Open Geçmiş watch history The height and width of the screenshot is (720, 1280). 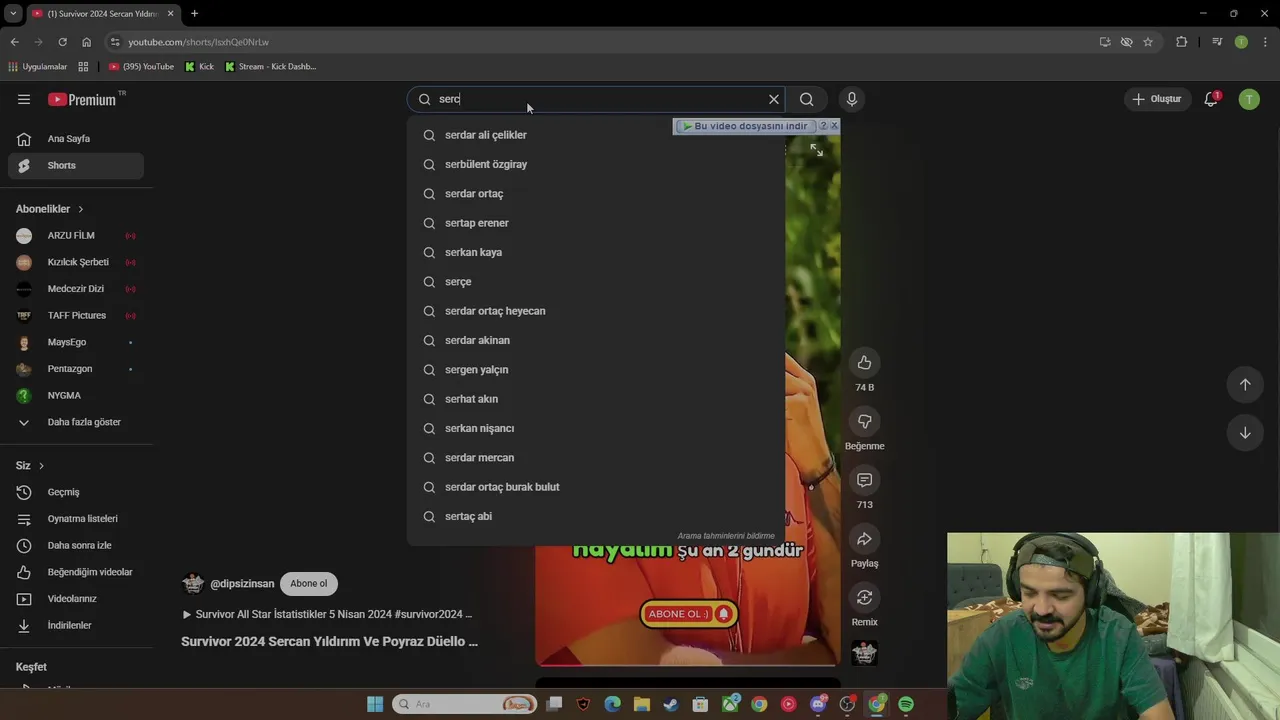(x=76, y=492)
